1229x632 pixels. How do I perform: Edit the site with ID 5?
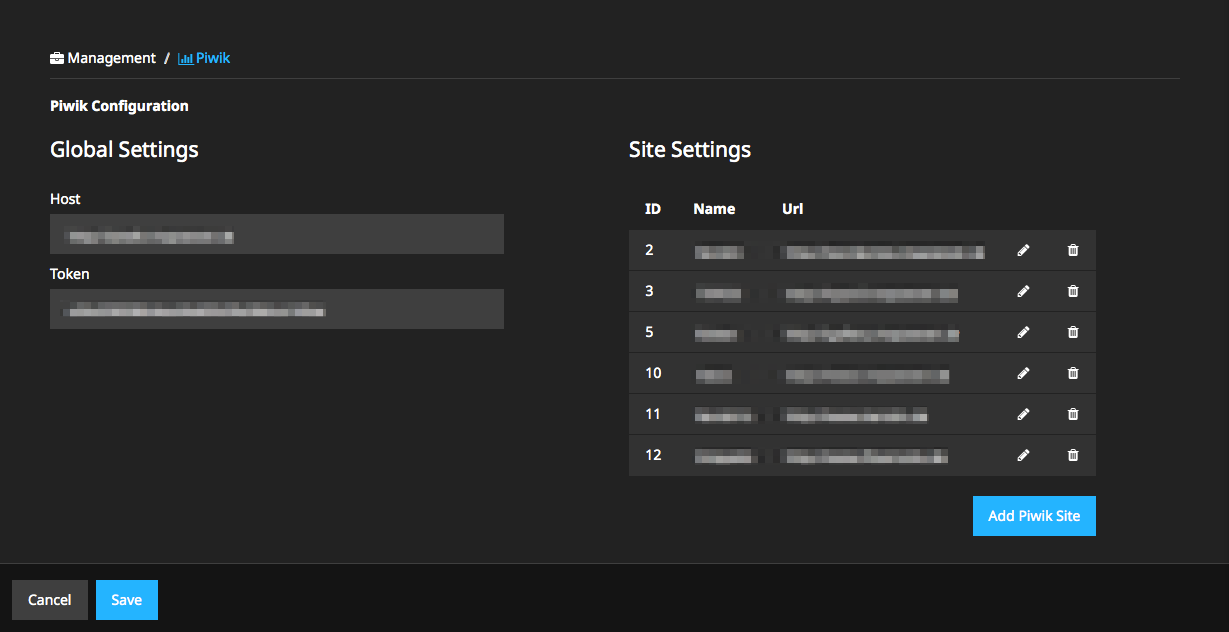pos(1022,332)
